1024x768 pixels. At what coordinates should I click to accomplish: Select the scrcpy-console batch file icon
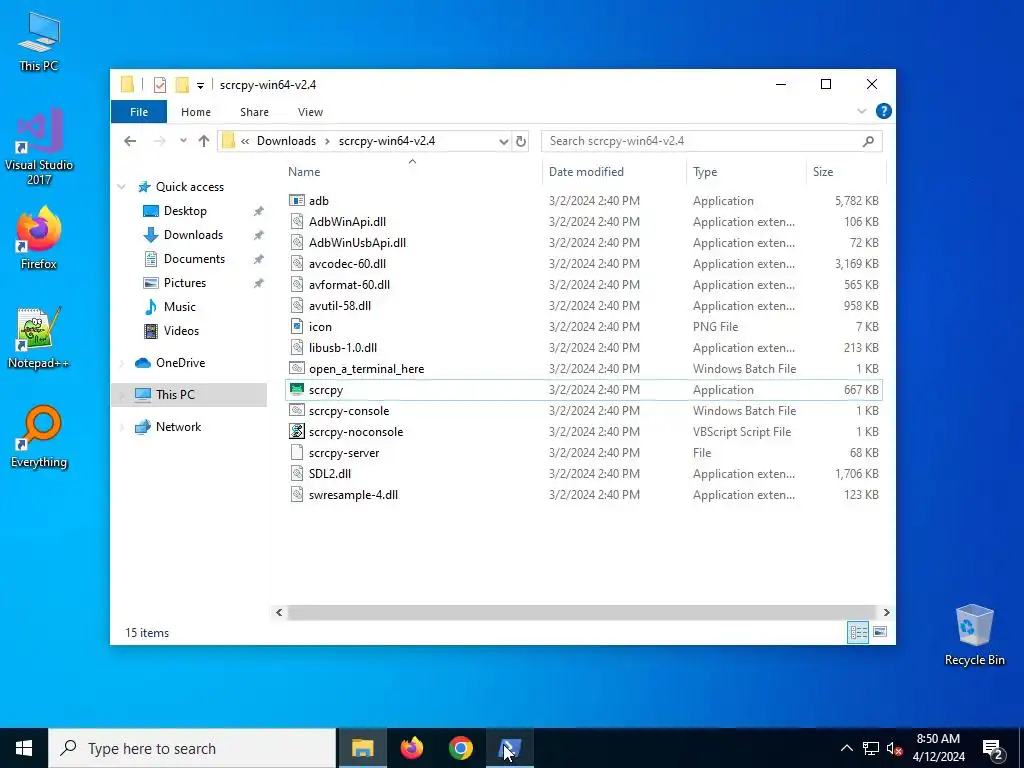point(296,410)
